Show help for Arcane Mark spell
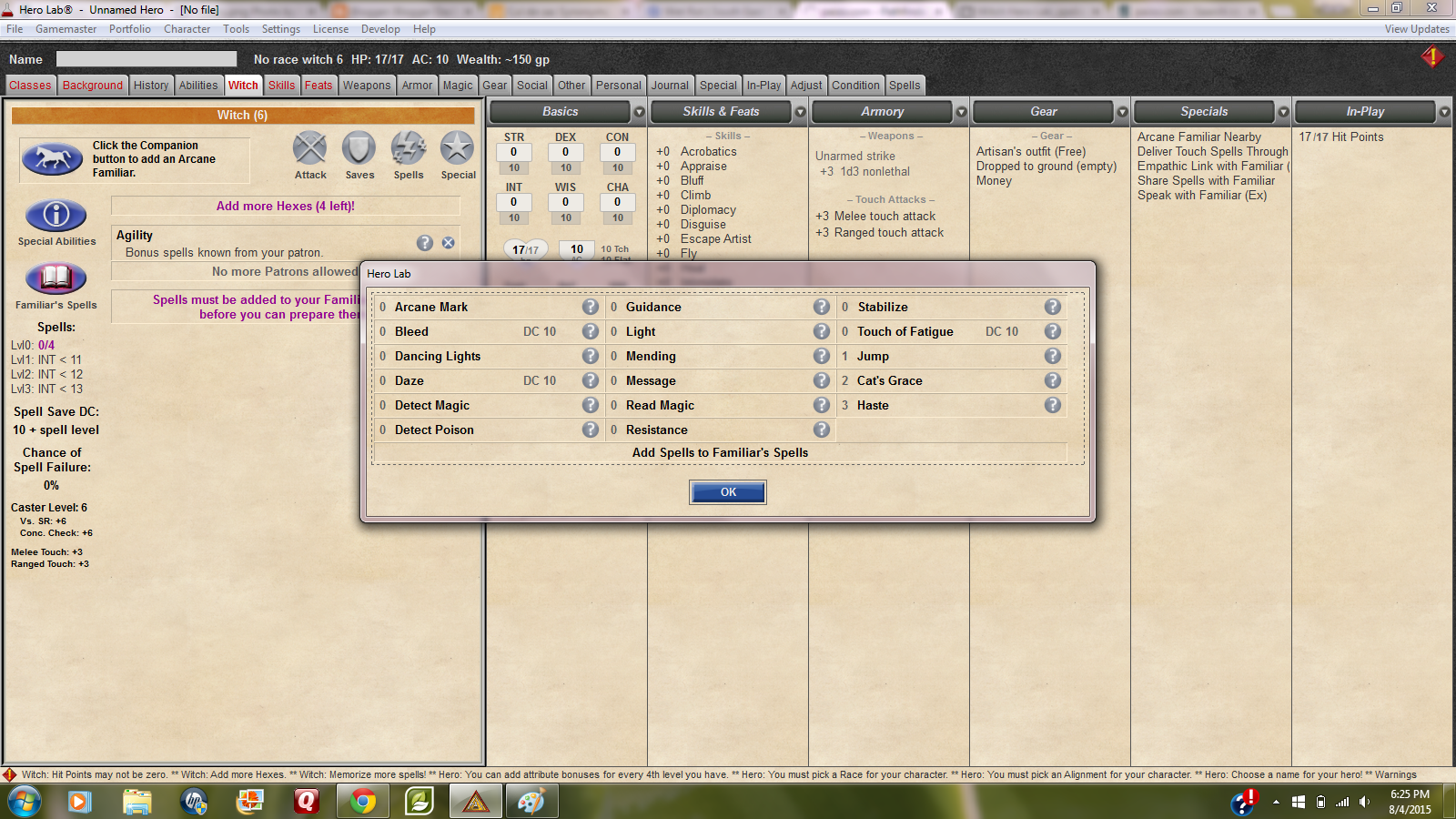Screen dimensions: 1456x819 click(591, 308)
